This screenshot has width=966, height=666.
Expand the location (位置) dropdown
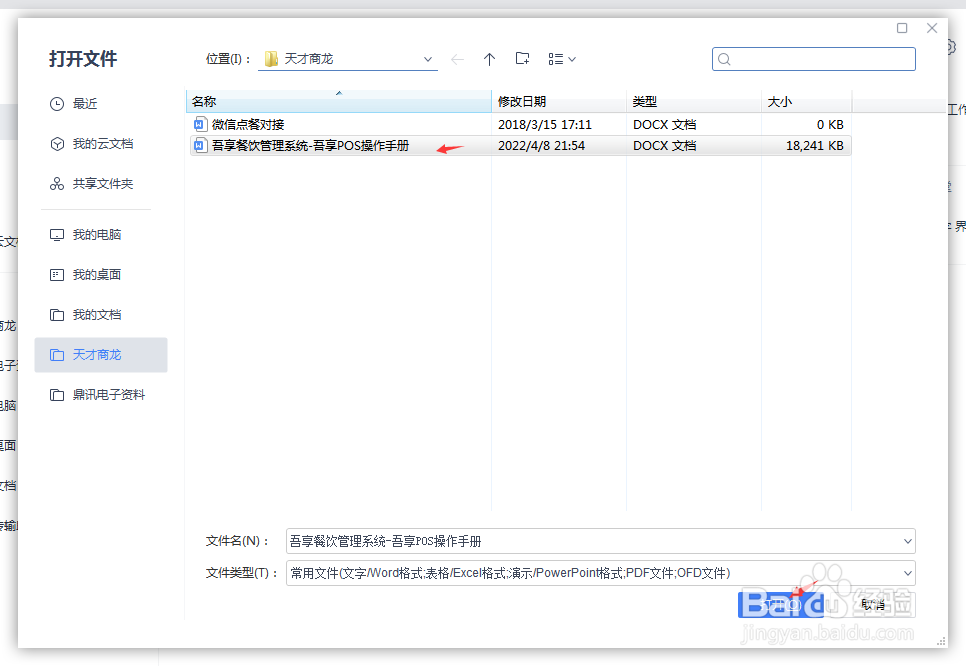pyautogui.click(x=428, y=59)
